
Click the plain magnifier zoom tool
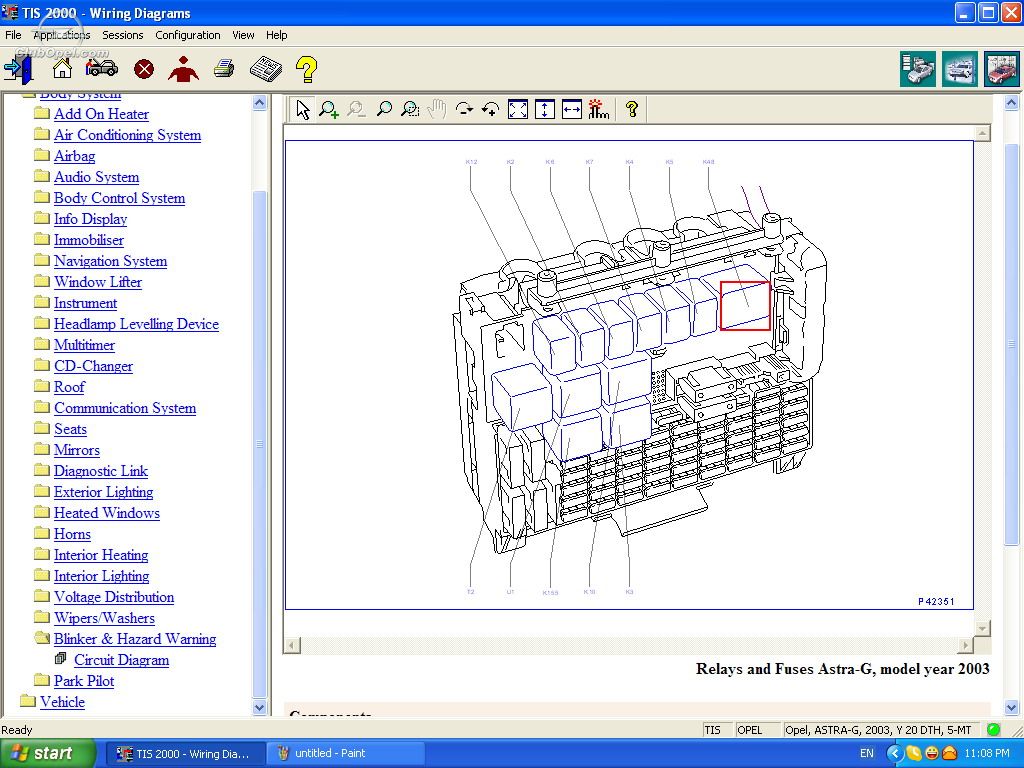click(x=384, y=109)
